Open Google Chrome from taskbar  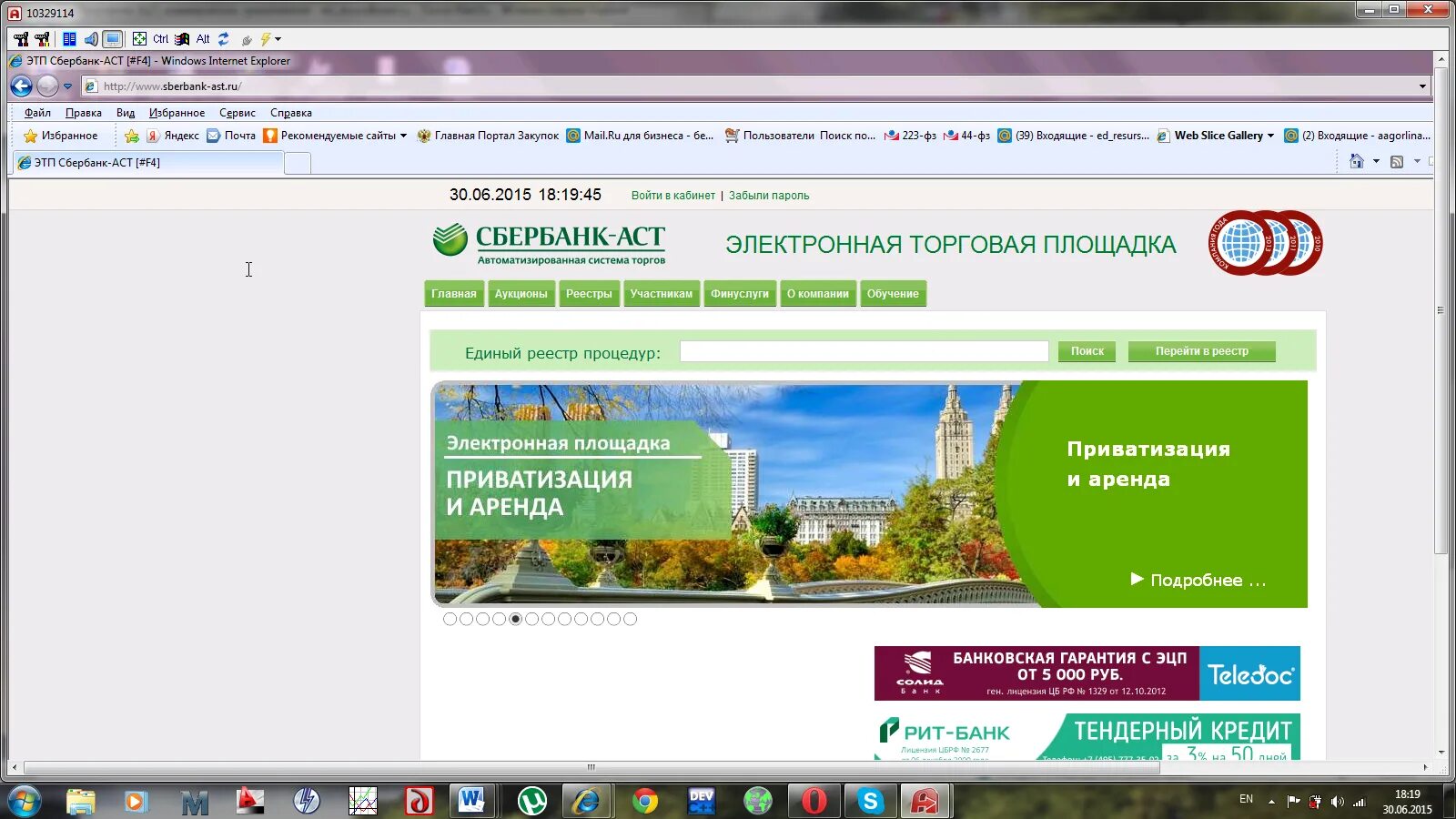click(x=645, y=801)
